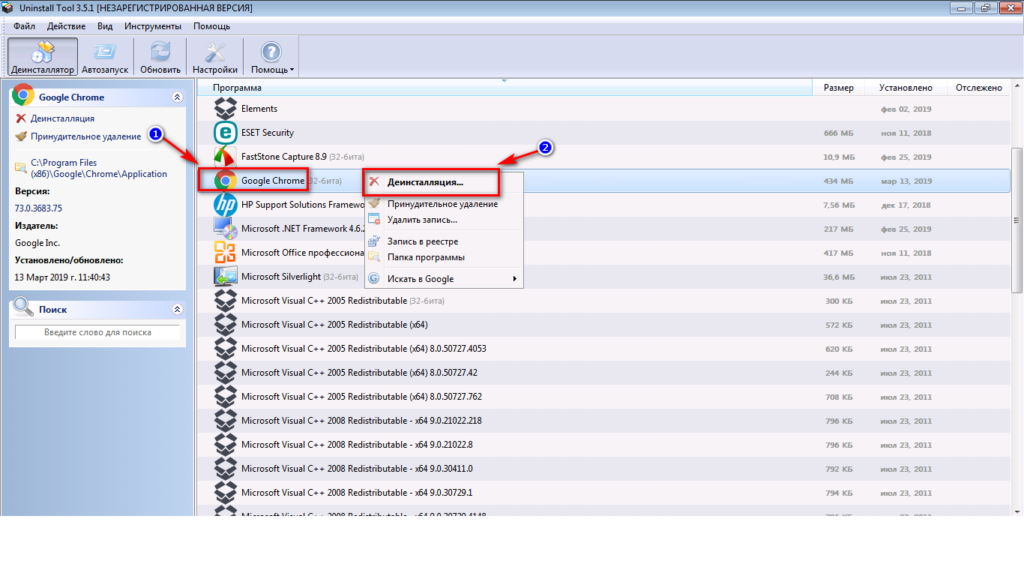1024x576 pixels.
Task: Click Принудительное удаление link in sidebar
Action: pos(86,136)
